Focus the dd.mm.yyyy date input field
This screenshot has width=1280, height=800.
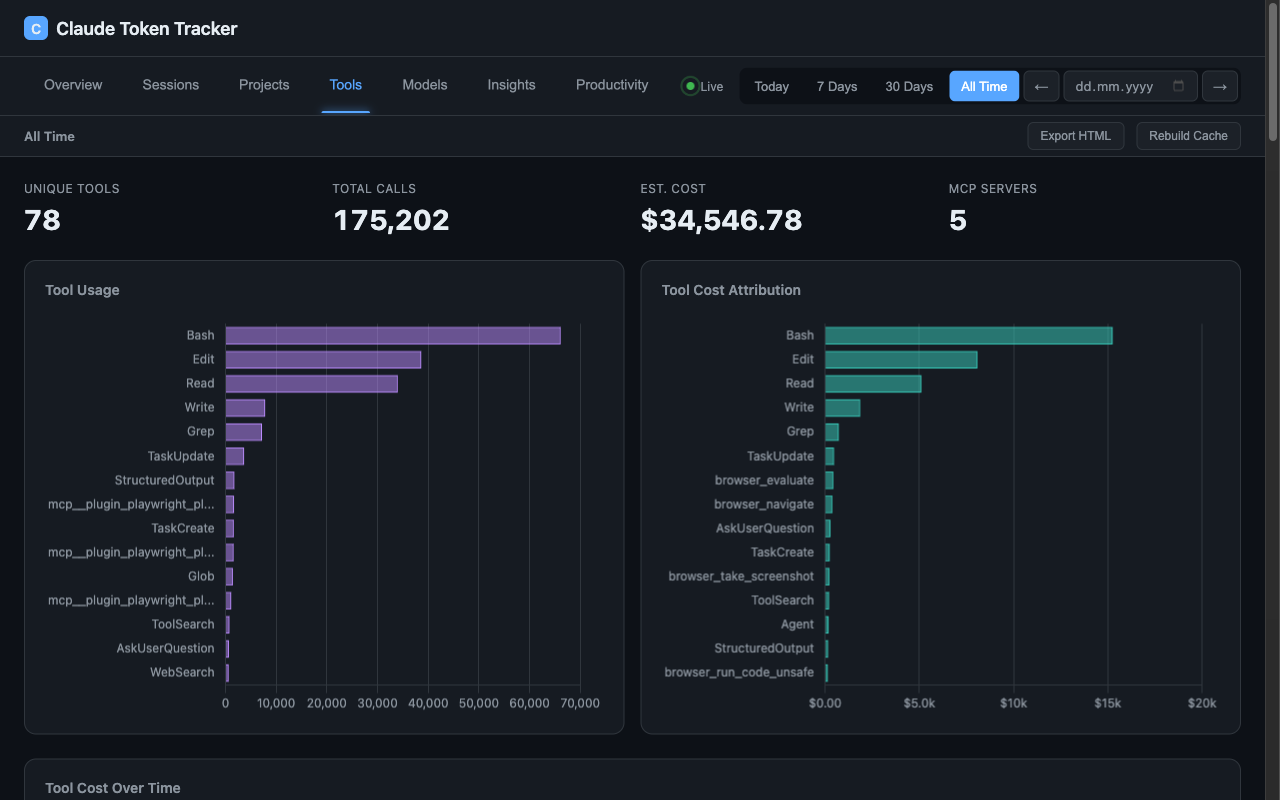click(1130, 86)
